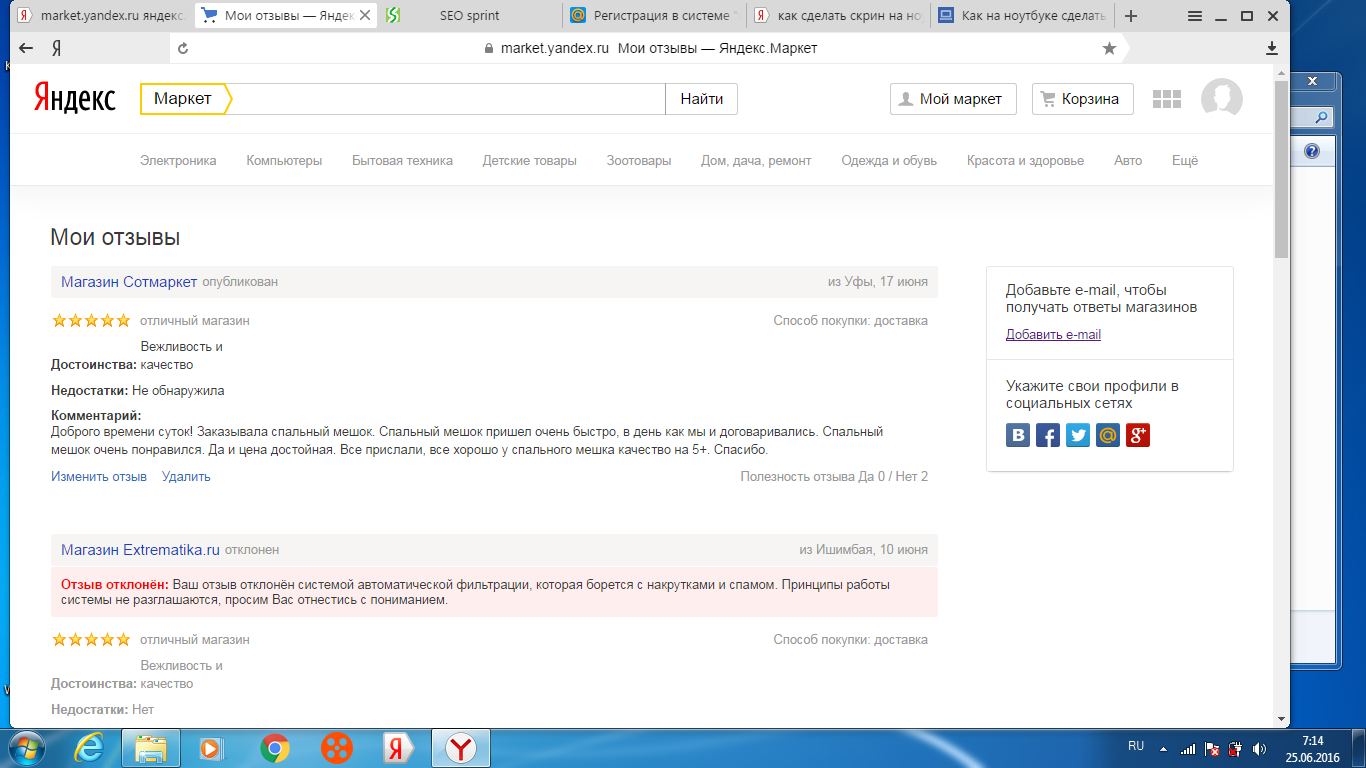Open Магазин Сотмаркет link
Image resolution: width=1366 pixels, height=768 pixels.
pos(129,282)
